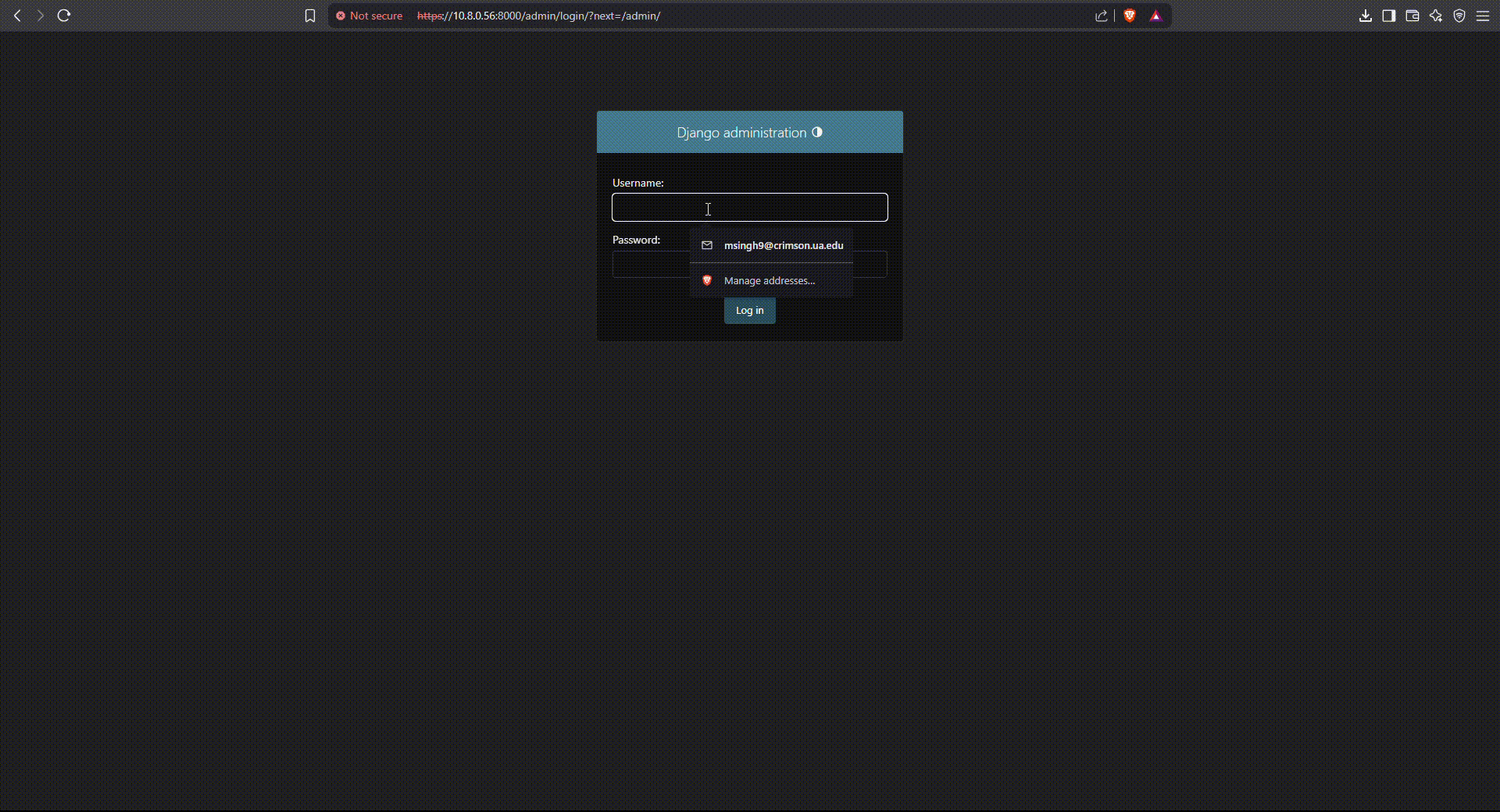Open the Not secure site warning badge

click(x=369, y=16)
